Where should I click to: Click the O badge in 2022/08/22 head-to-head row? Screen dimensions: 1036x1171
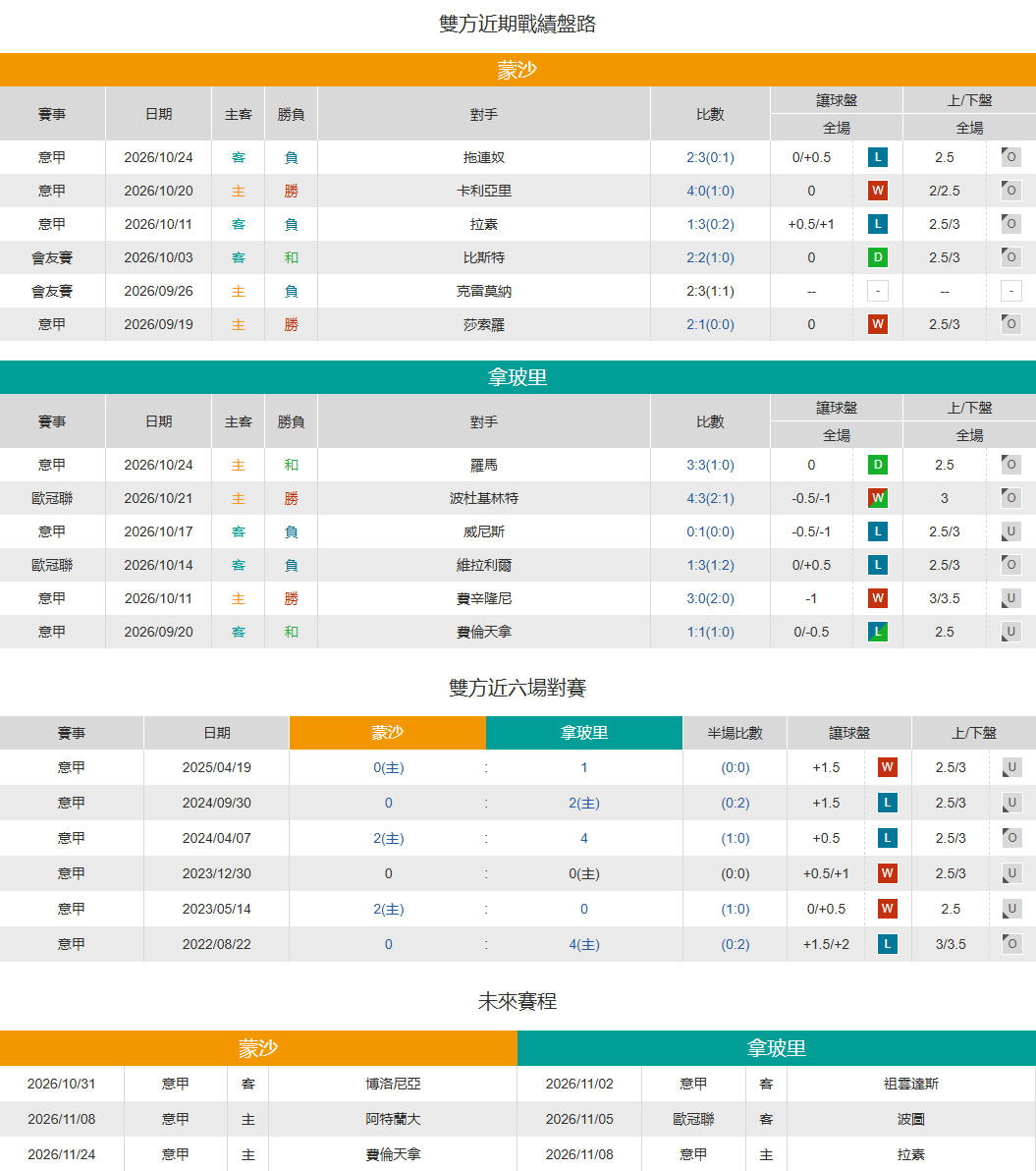click(1012, 944)
